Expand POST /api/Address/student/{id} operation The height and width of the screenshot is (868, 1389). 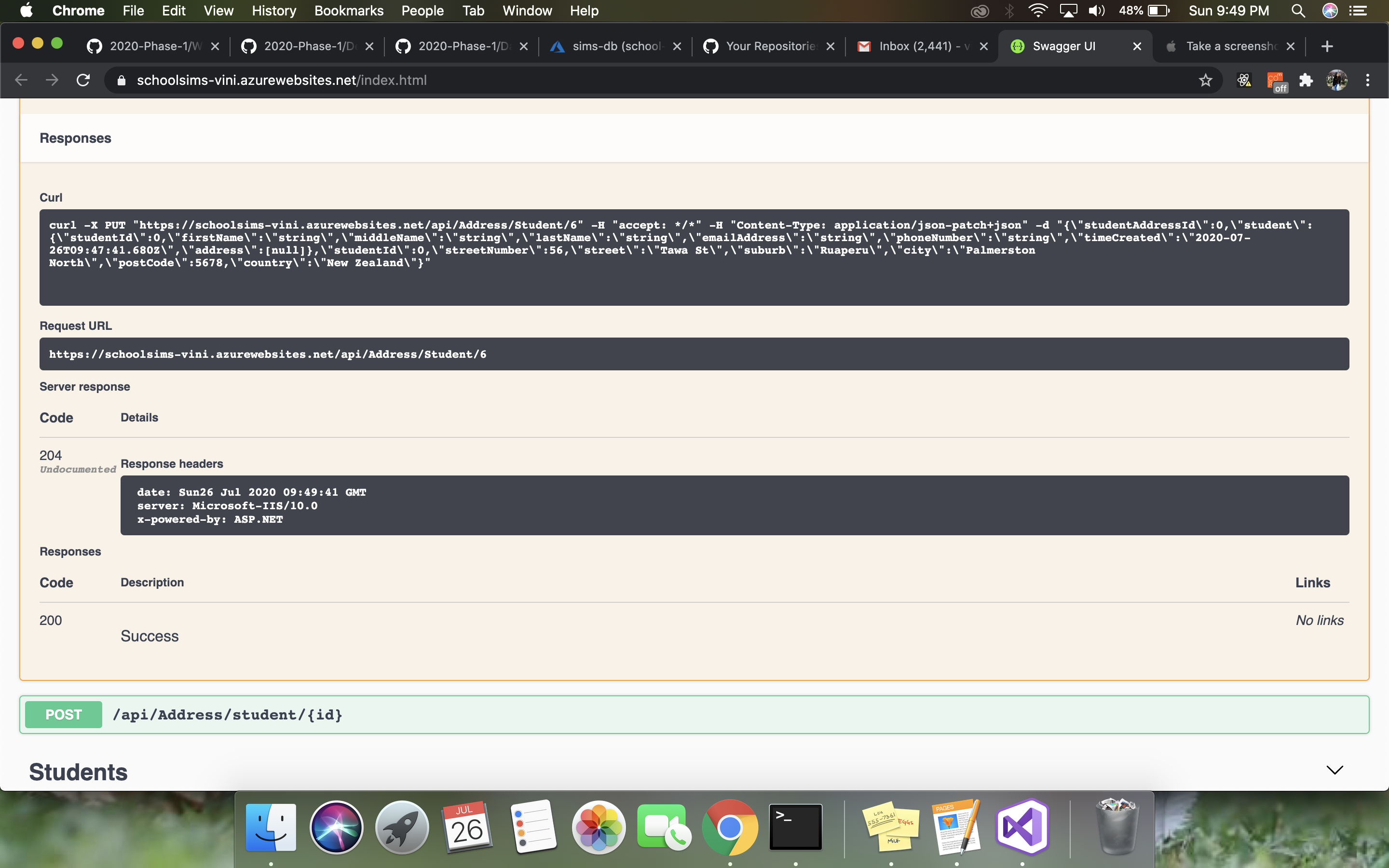coord(694,715)
